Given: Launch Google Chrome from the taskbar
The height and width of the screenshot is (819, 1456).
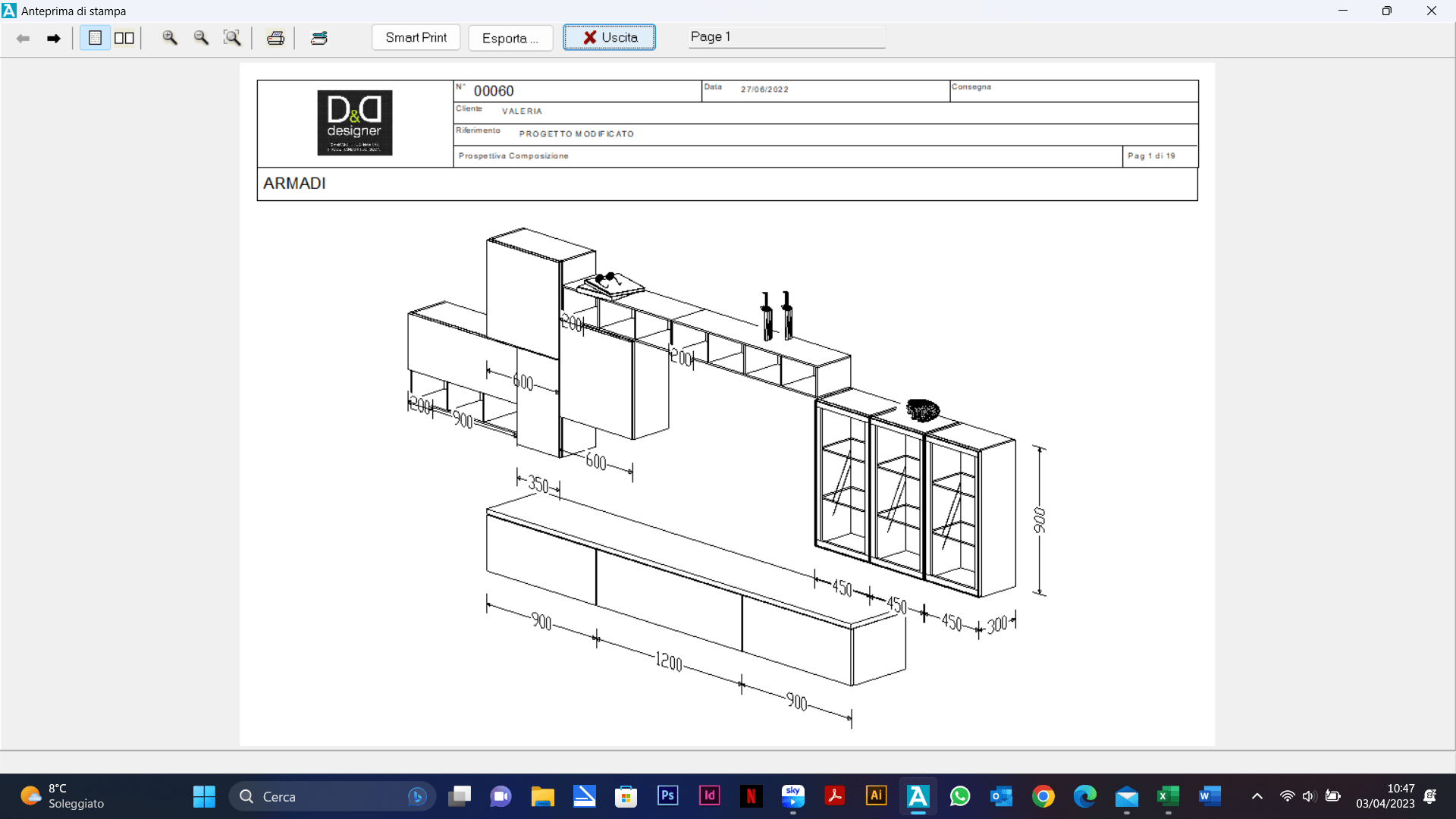Looking at the screenshot, I should point(1043,796).
